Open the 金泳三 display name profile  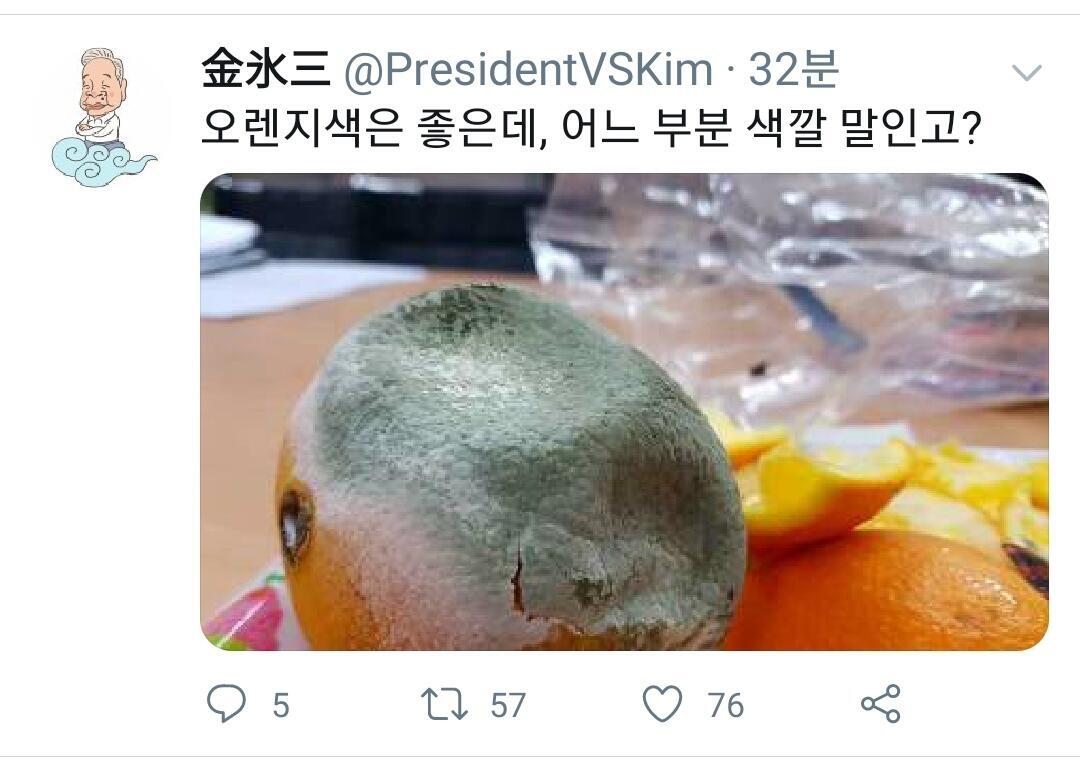click(x=266, y=69)
